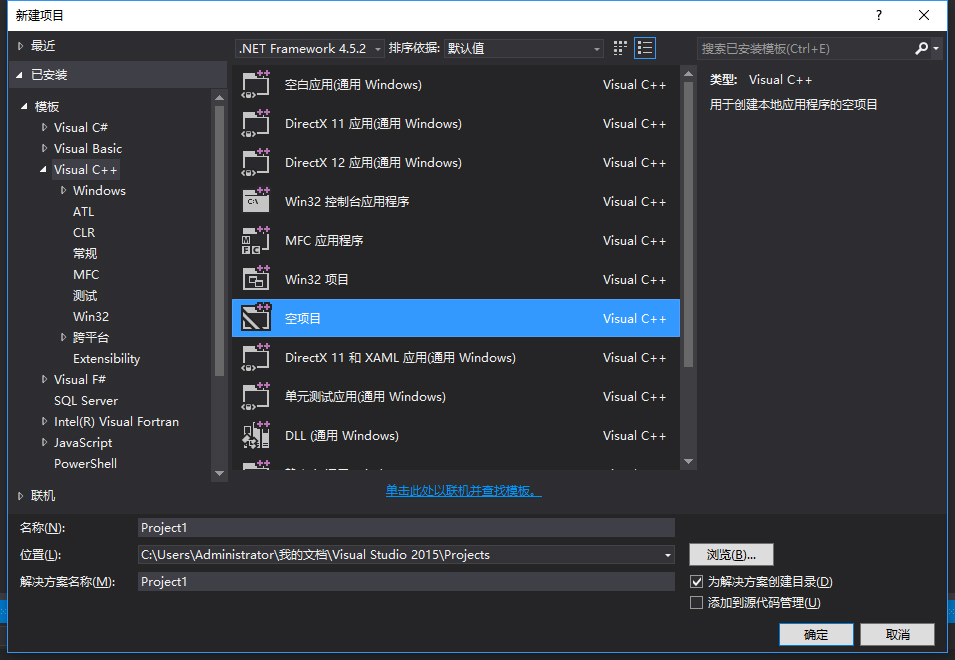Select Extensibility in the tree

[107, 359]
